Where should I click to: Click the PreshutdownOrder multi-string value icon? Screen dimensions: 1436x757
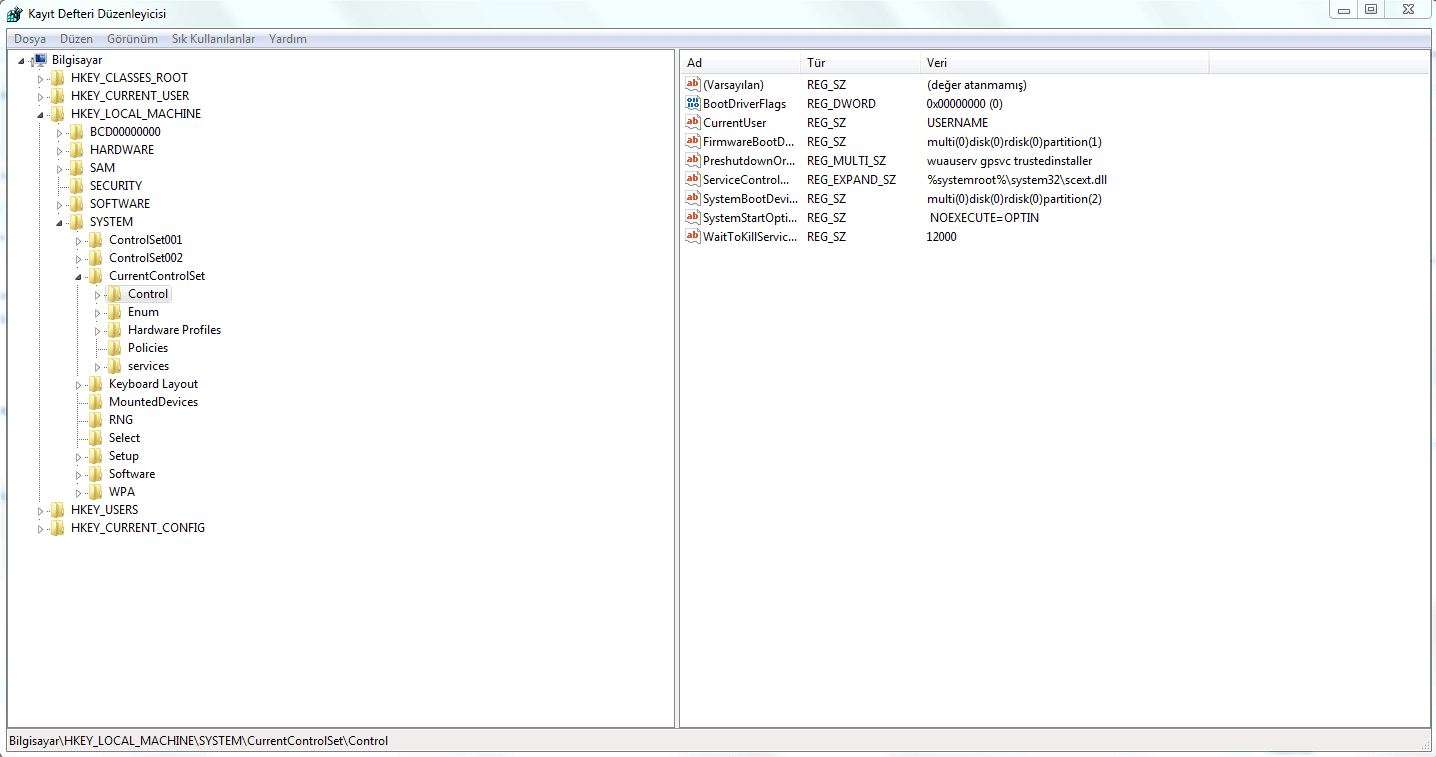693,161
